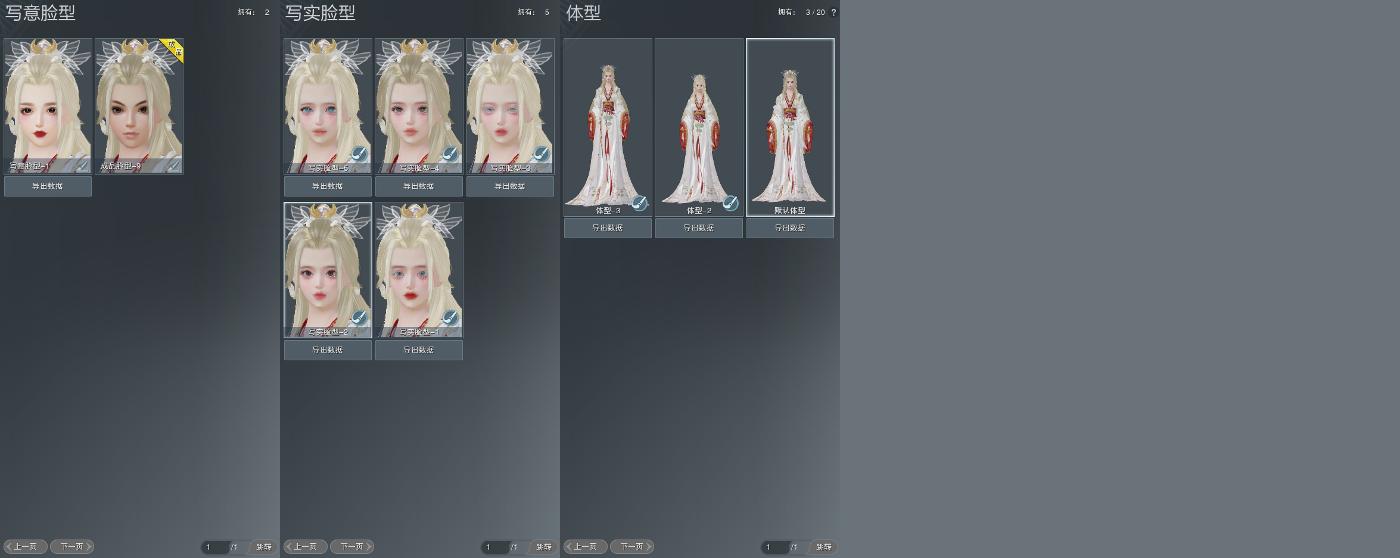Click the edit brush icon on 体型-2
Image resolution: width=1400 pixels, height=558 pixels.
(x=730, y=204)
